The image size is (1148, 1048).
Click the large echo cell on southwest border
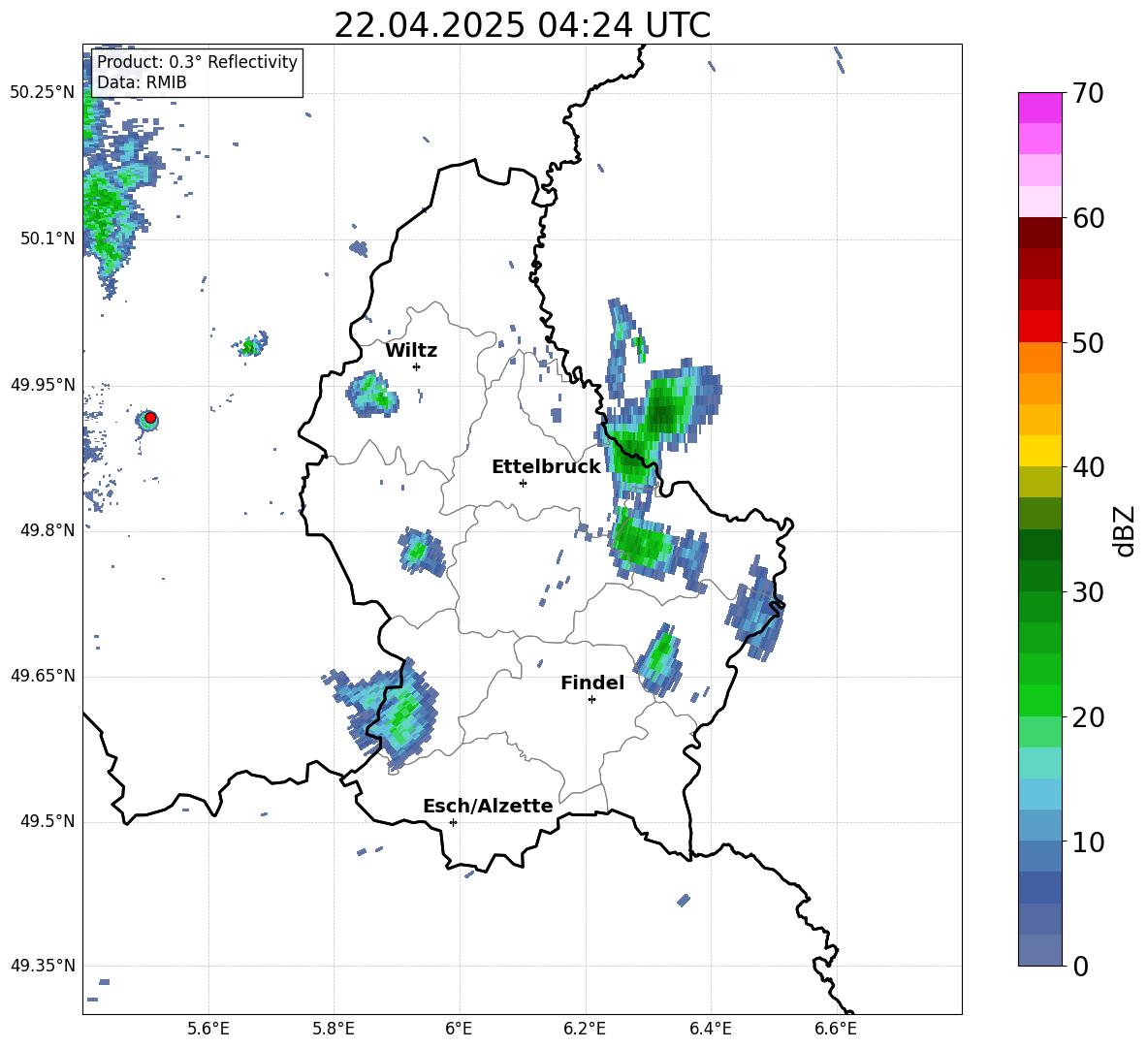(388, 714)
